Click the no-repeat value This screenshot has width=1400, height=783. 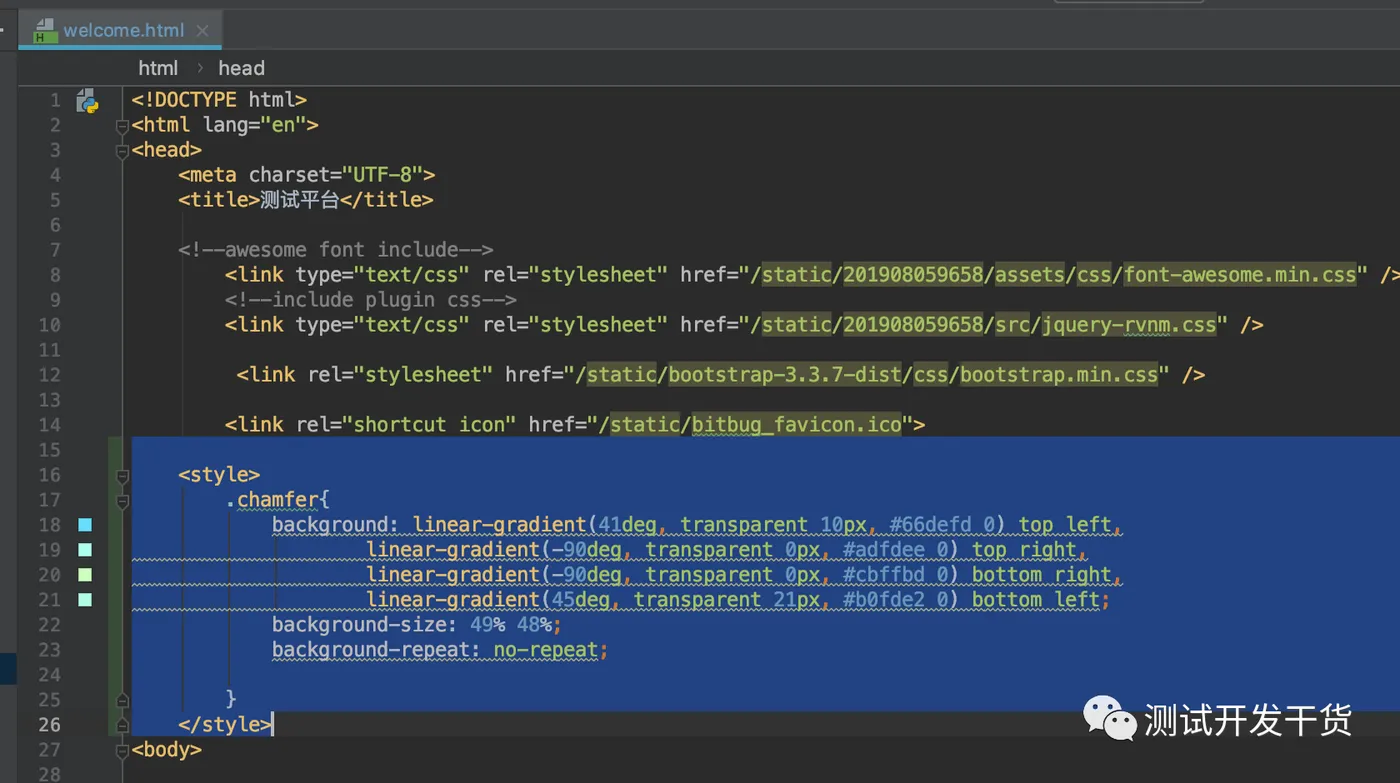[x=545, y=650]
